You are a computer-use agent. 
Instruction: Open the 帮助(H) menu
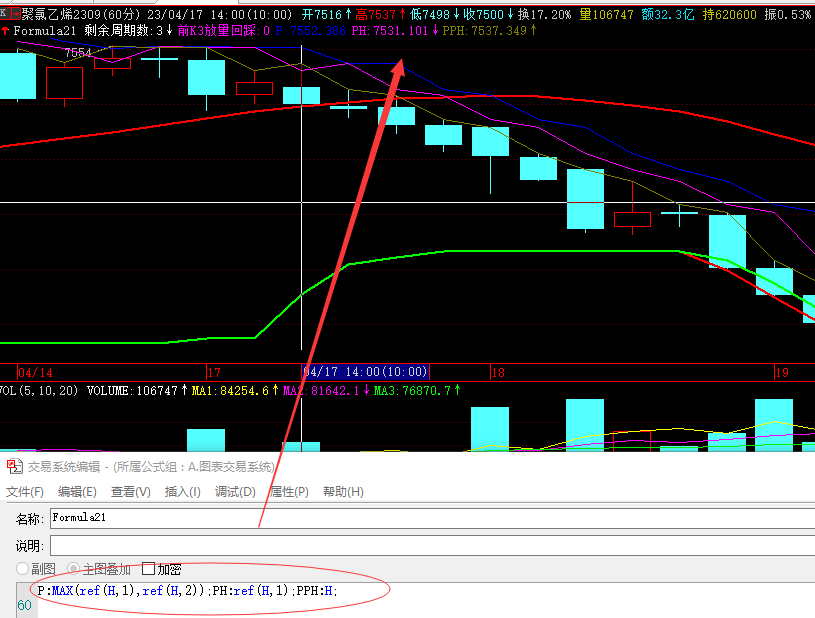[343, 492]
